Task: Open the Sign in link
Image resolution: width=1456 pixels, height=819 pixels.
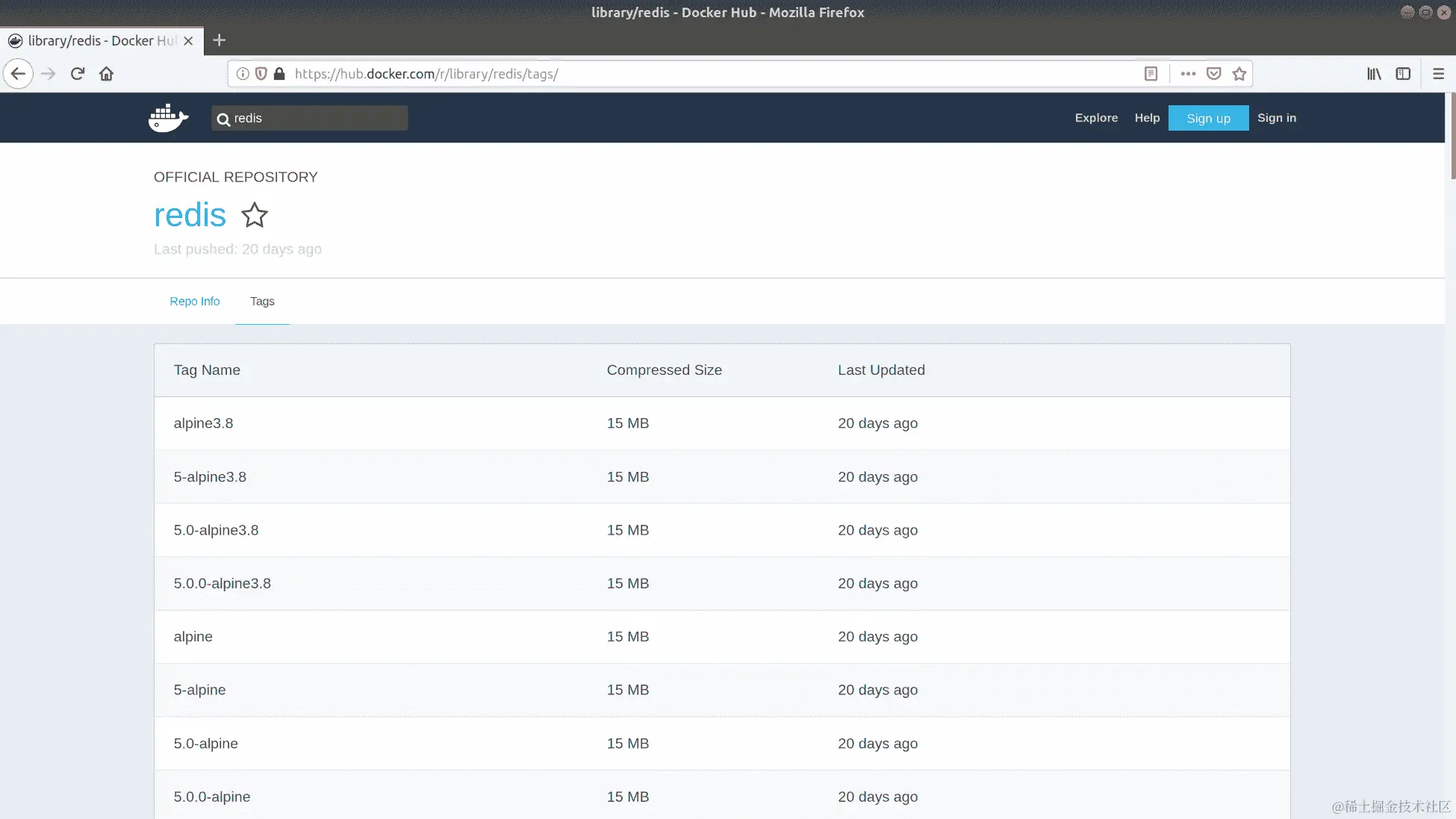Action: [1276, 118]
